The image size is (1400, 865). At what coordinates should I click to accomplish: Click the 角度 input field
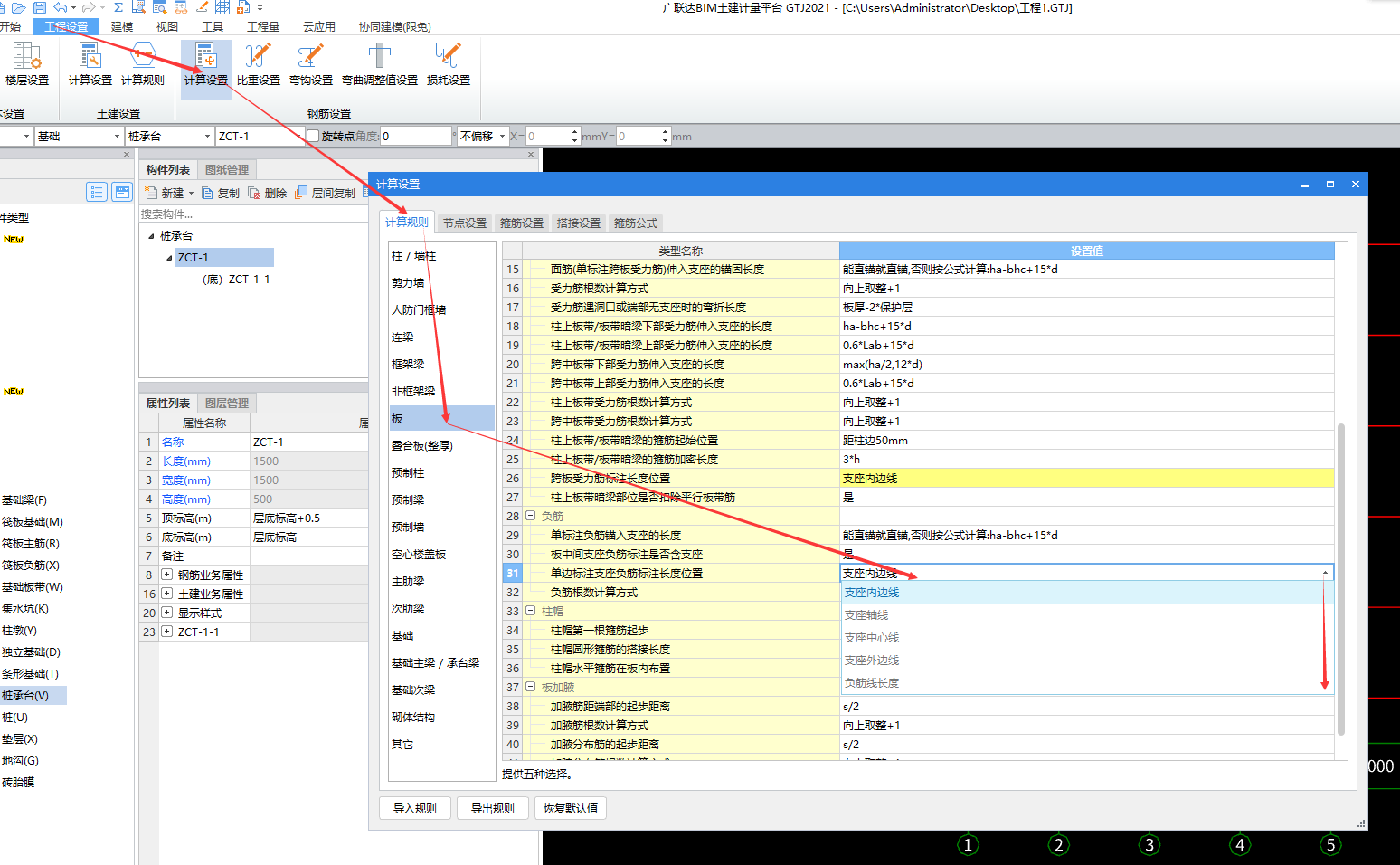point(415,136)
